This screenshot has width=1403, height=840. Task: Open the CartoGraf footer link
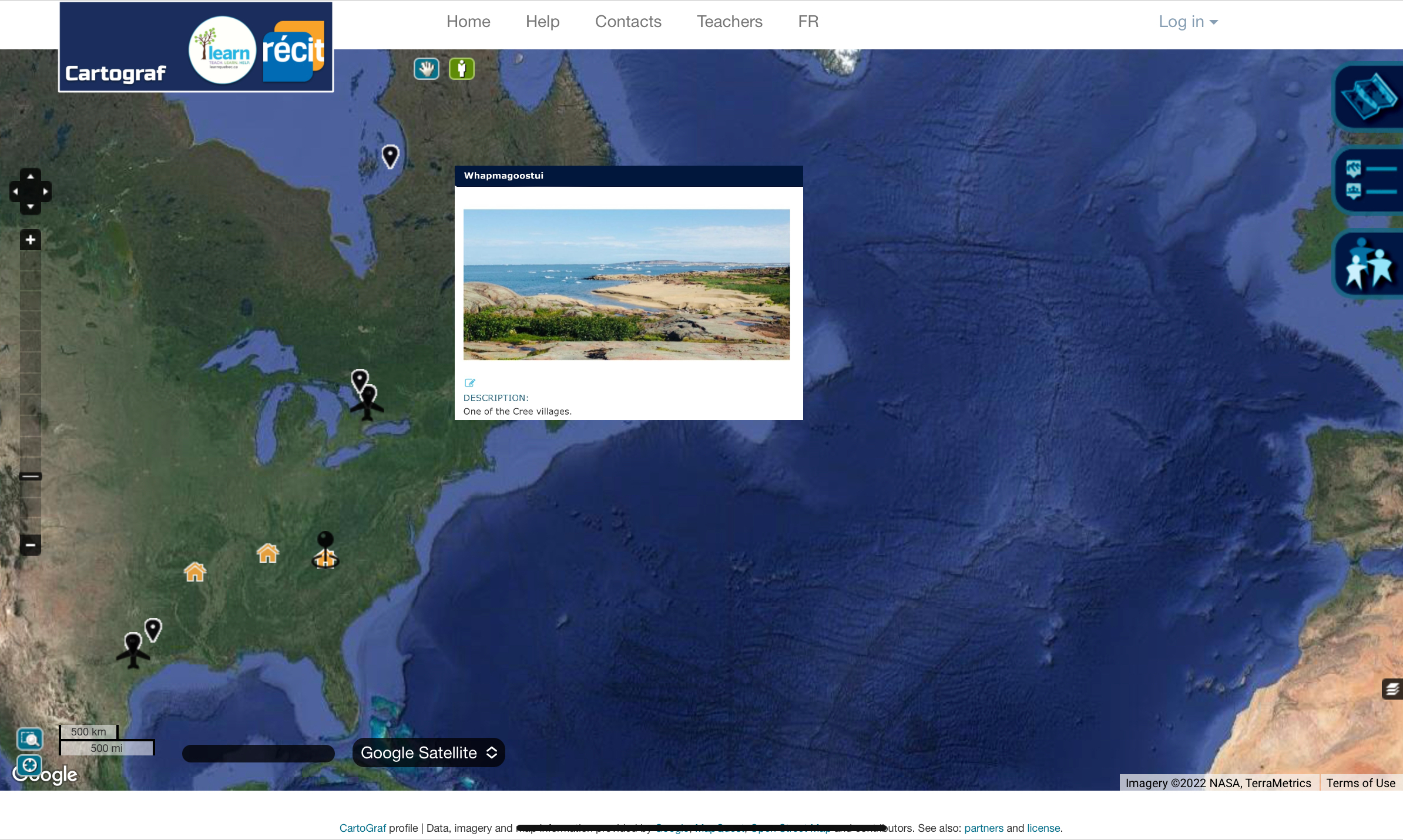pyautogui.click(x=363, y=828)
